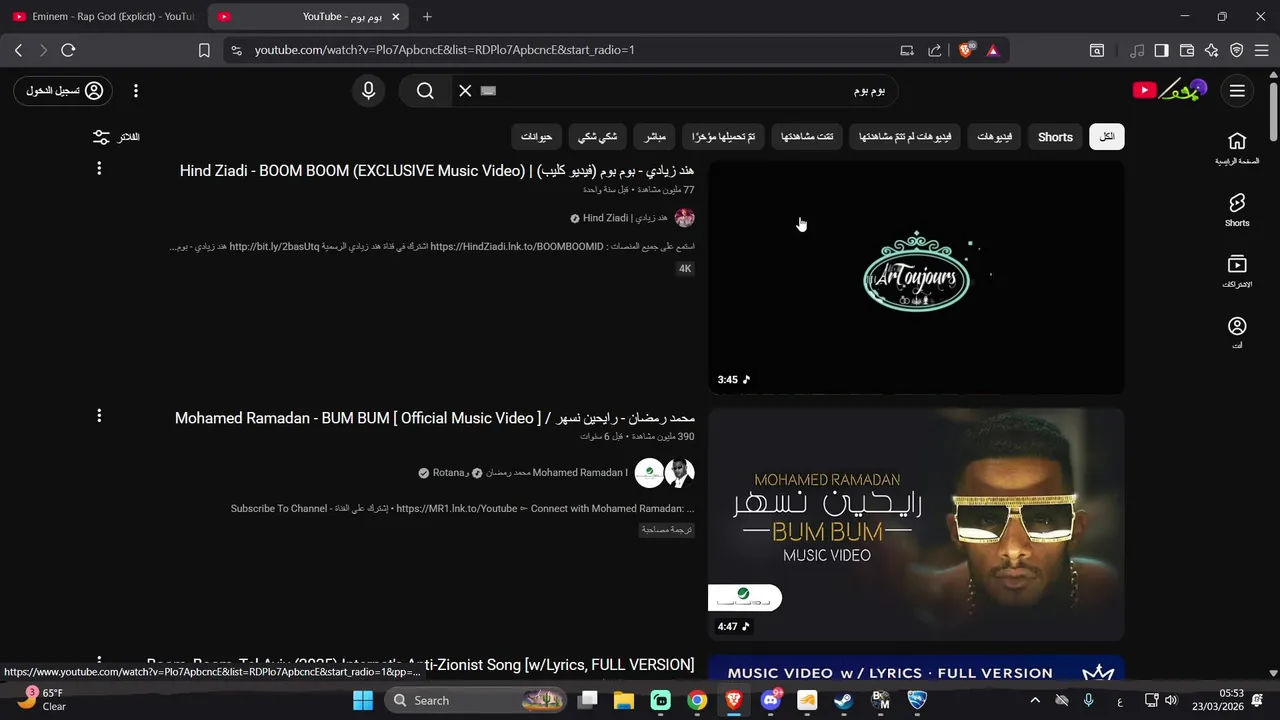Open the YouTube hamburger guide menu

pyautogui.click(x=1237, y=91)
